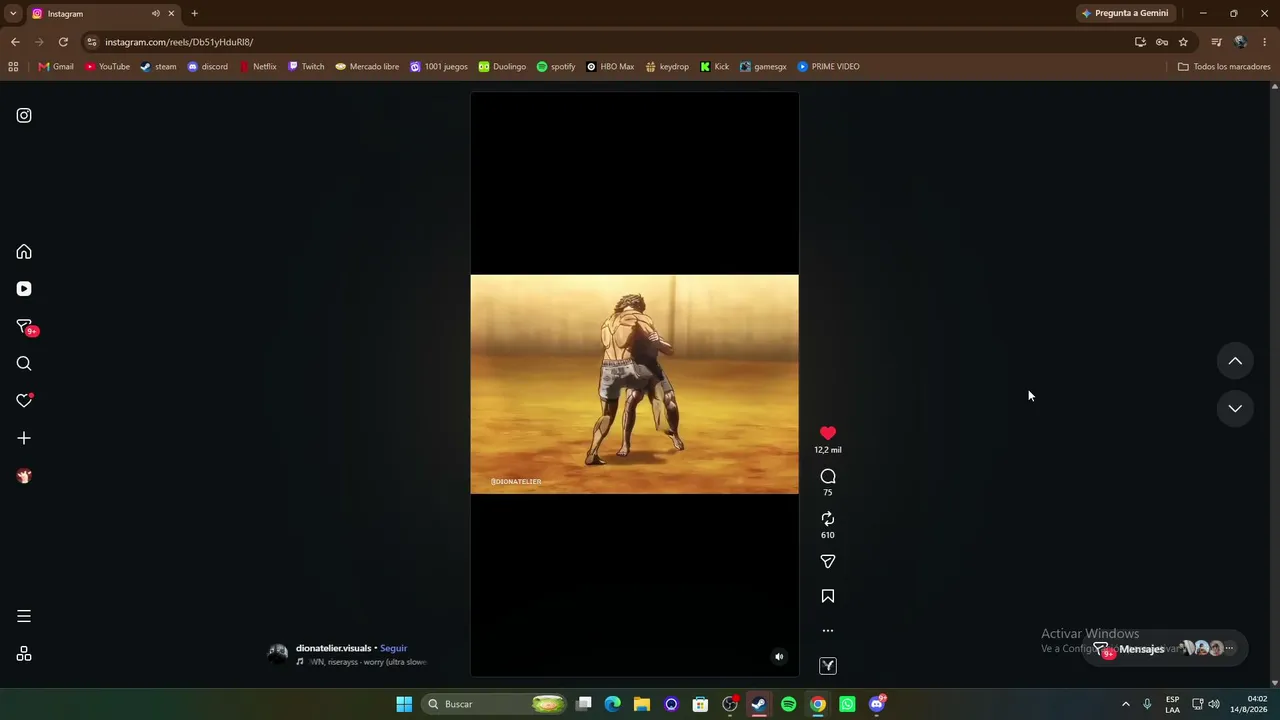Open the Duolingo bookmark
The width and height of the screenshot is (1280, 720).
[x=502, y=67]
